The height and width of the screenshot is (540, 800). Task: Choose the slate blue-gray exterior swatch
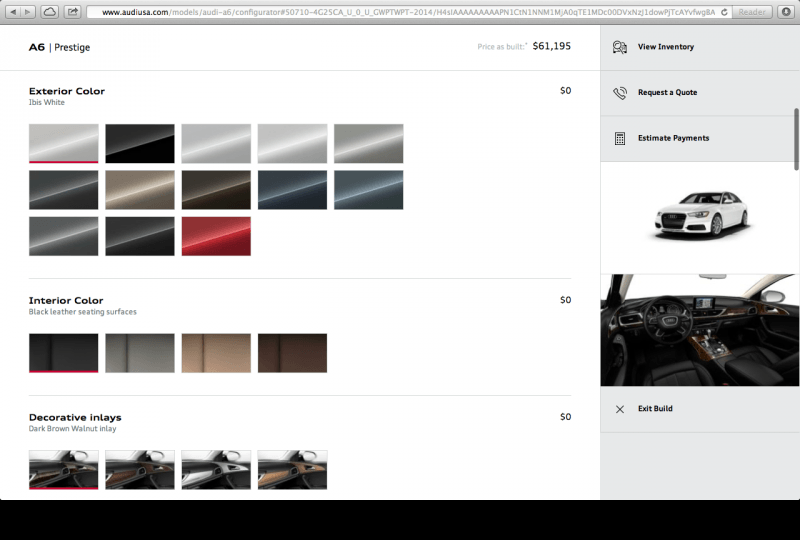pos(369,190)
